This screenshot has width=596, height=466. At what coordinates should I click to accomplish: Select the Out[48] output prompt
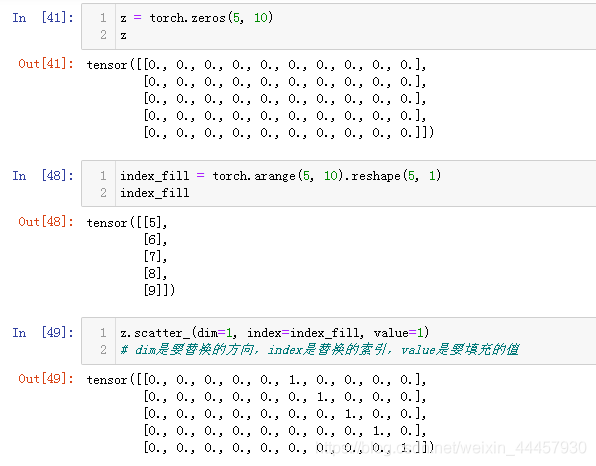point(46,222)
